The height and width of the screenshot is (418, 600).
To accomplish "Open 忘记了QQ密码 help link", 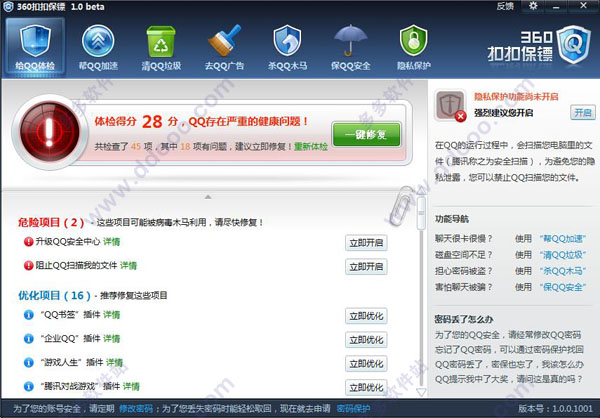I will click(x=509, y=349).
